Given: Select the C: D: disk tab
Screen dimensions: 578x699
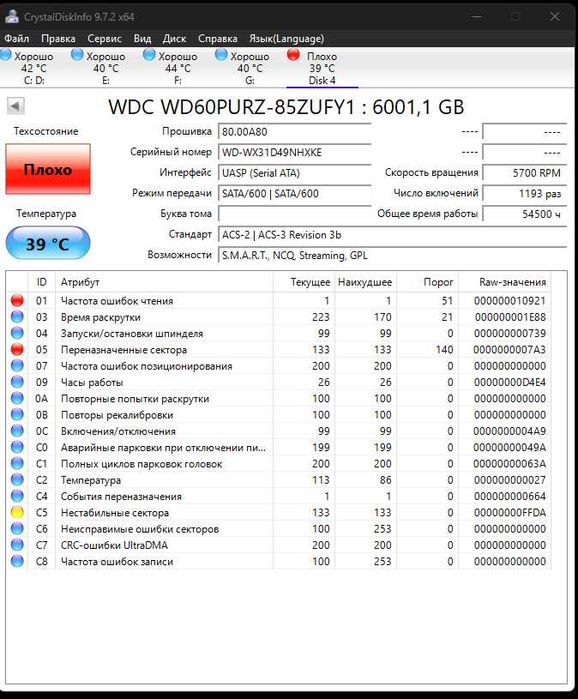Looking at the screenshot, I should click(x=34, y=68).
